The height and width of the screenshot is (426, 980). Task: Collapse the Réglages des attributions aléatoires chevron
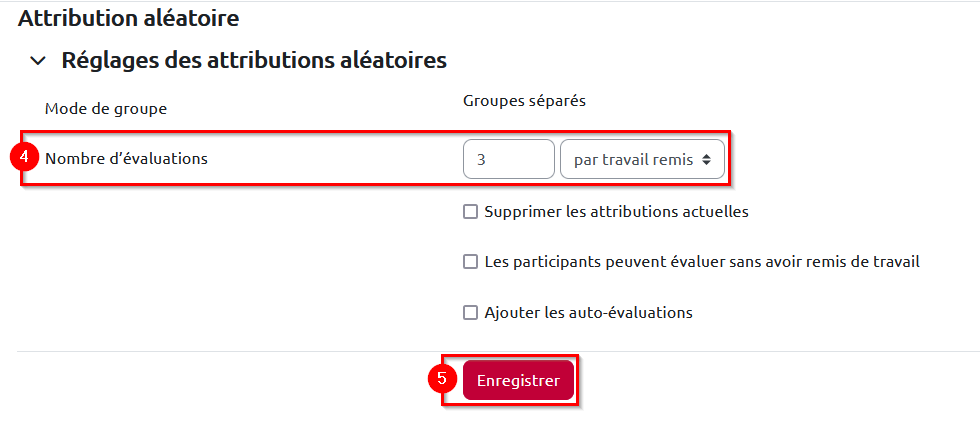pos(38,61)
